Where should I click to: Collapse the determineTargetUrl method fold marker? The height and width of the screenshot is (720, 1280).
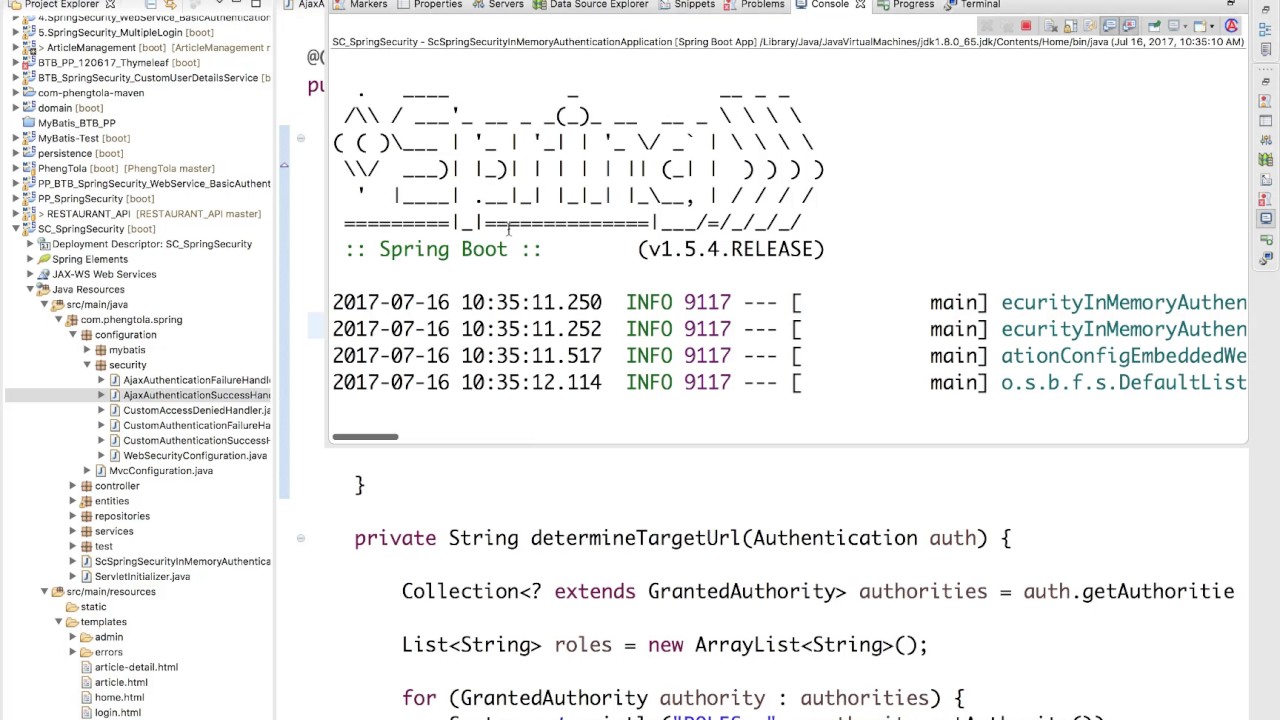click(300, 538)
